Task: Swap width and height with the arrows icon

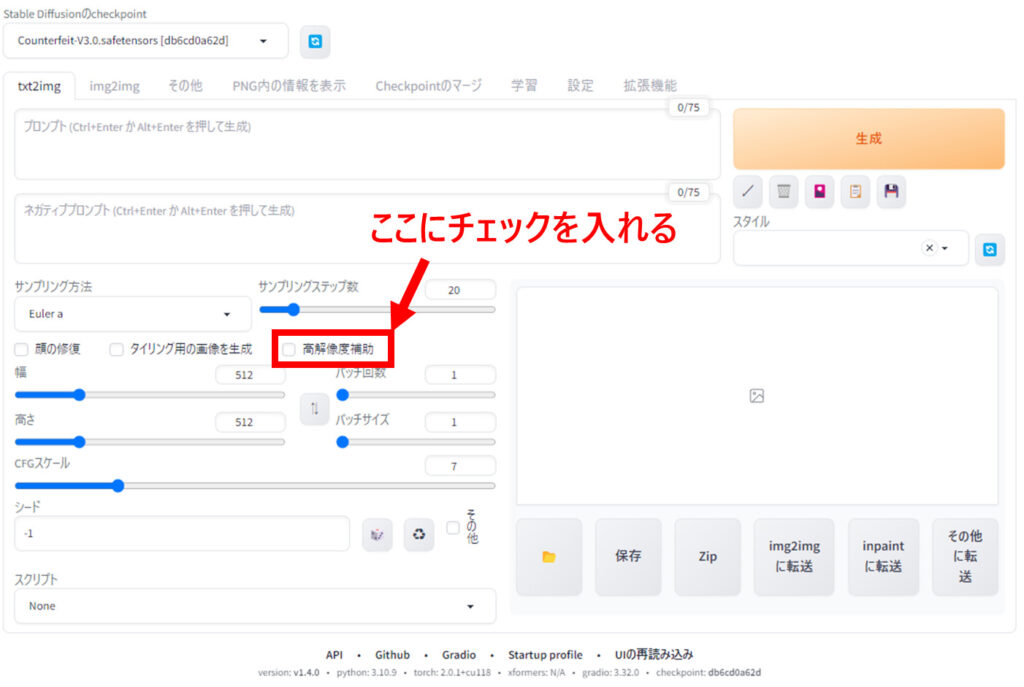Action: [315, 408]
